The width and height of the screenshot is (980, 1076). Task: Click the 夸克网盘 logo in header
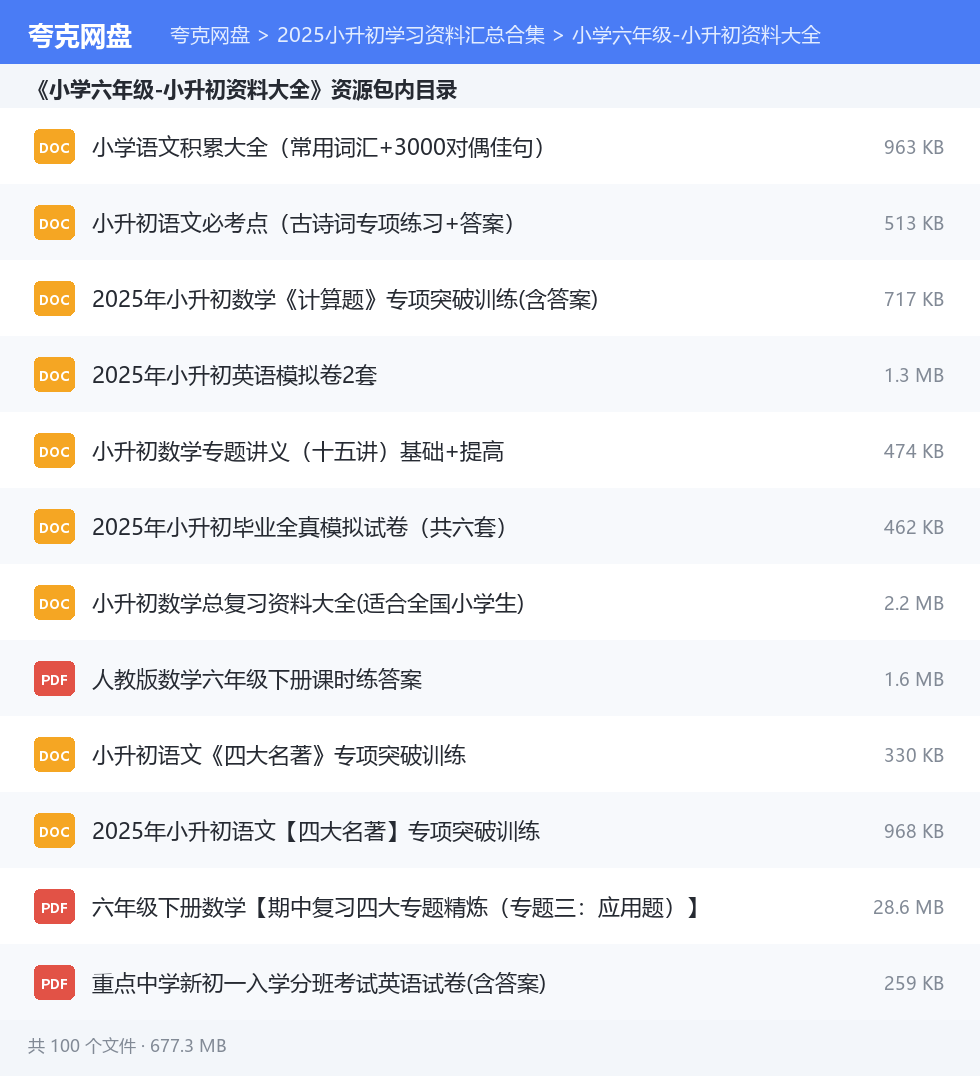click(80, 36)
